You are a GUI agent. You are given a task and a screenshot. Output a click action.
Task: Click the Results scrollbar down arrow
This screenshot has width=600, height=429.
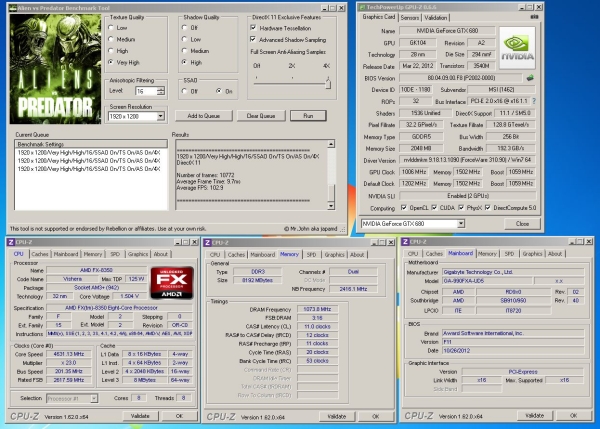click(x=331, y=206)
